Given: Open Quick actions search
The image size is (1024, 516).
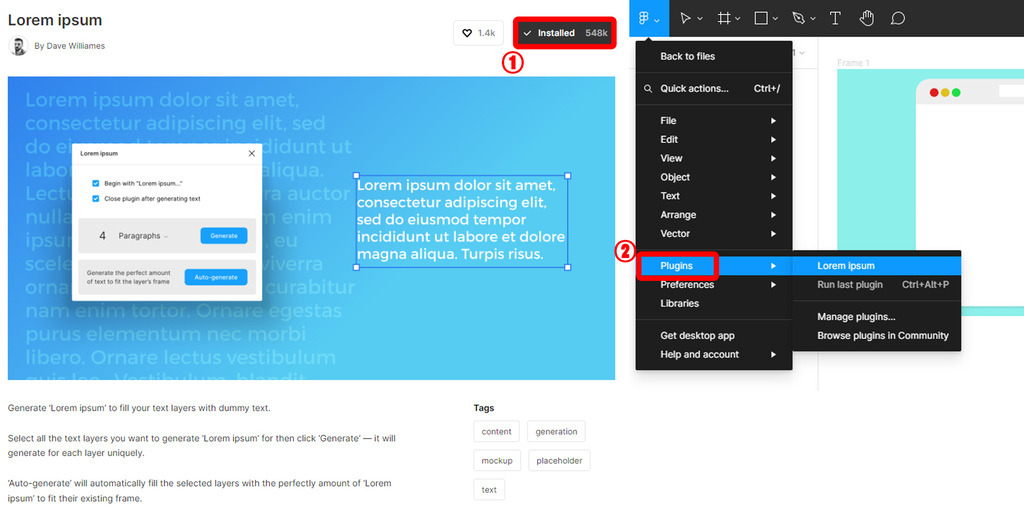Looking at the screenshot, I should (x=714, y=88).
